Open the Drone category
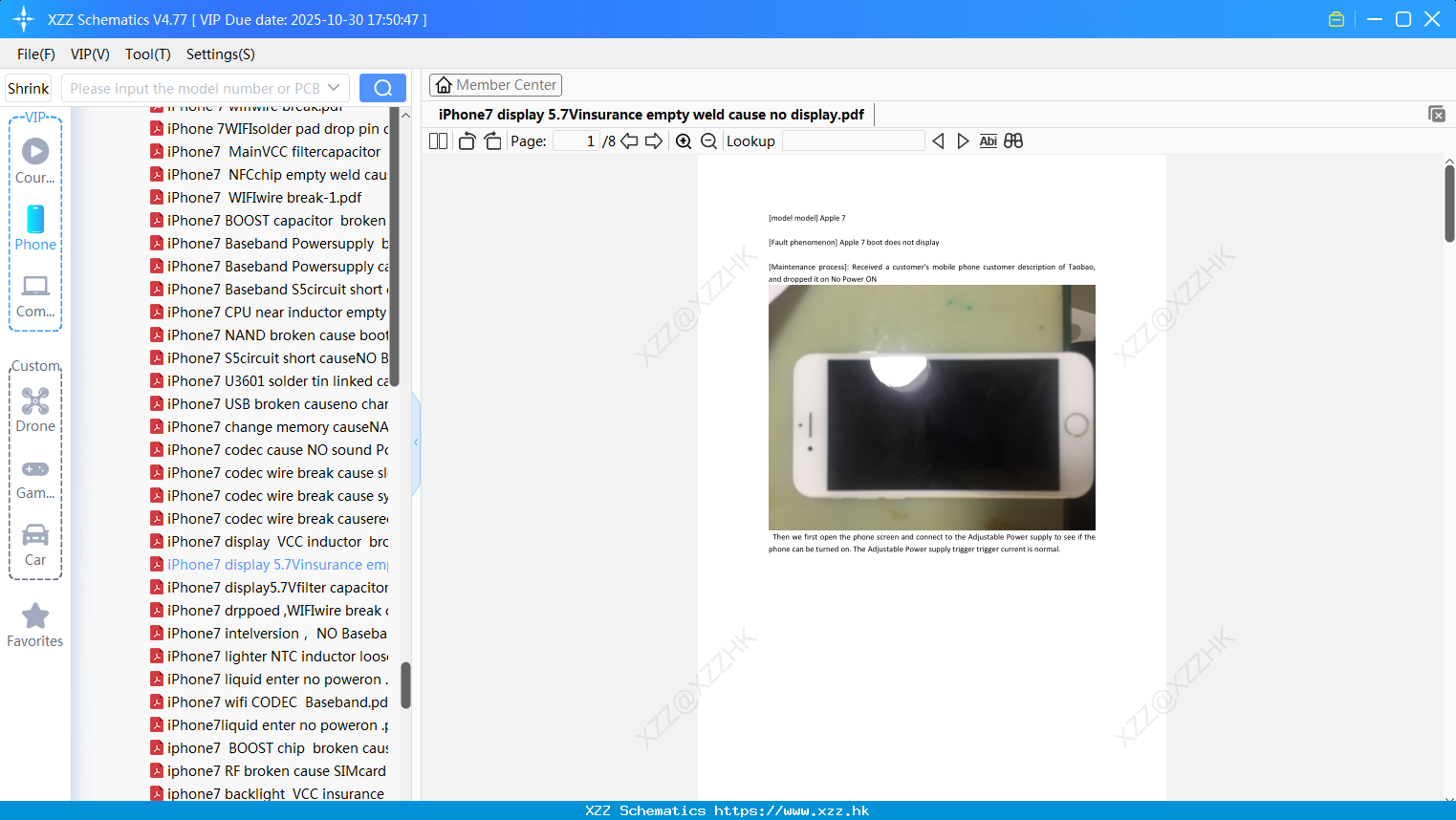Image resolution: width=1456 pixels, height=820 pixels. point(35,410)
